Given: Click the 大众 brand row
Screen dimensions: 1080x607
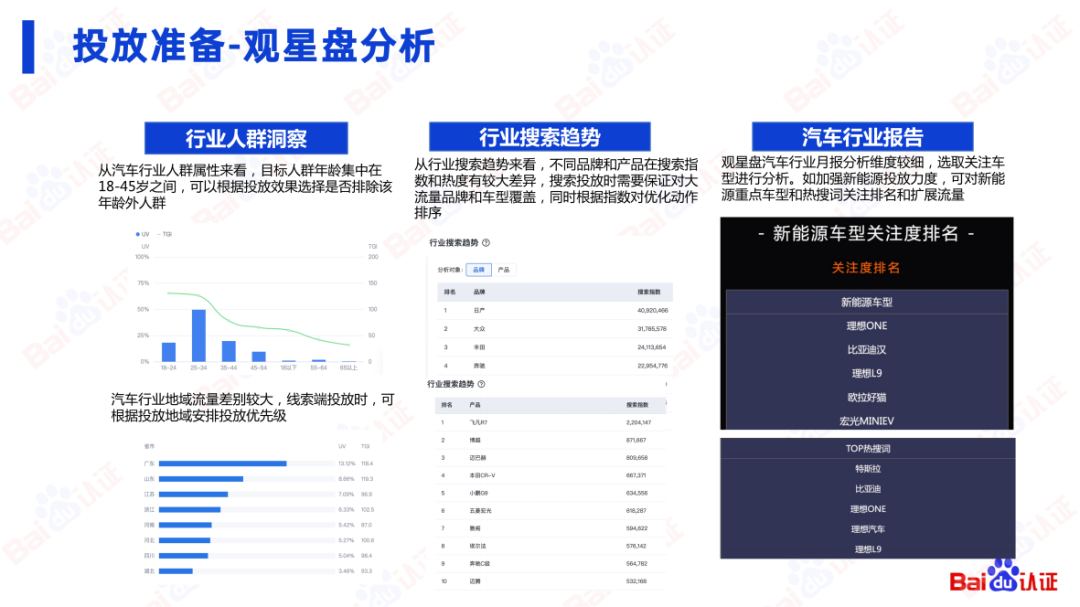Looking at the screenshot, I should (x=554, y=329).
